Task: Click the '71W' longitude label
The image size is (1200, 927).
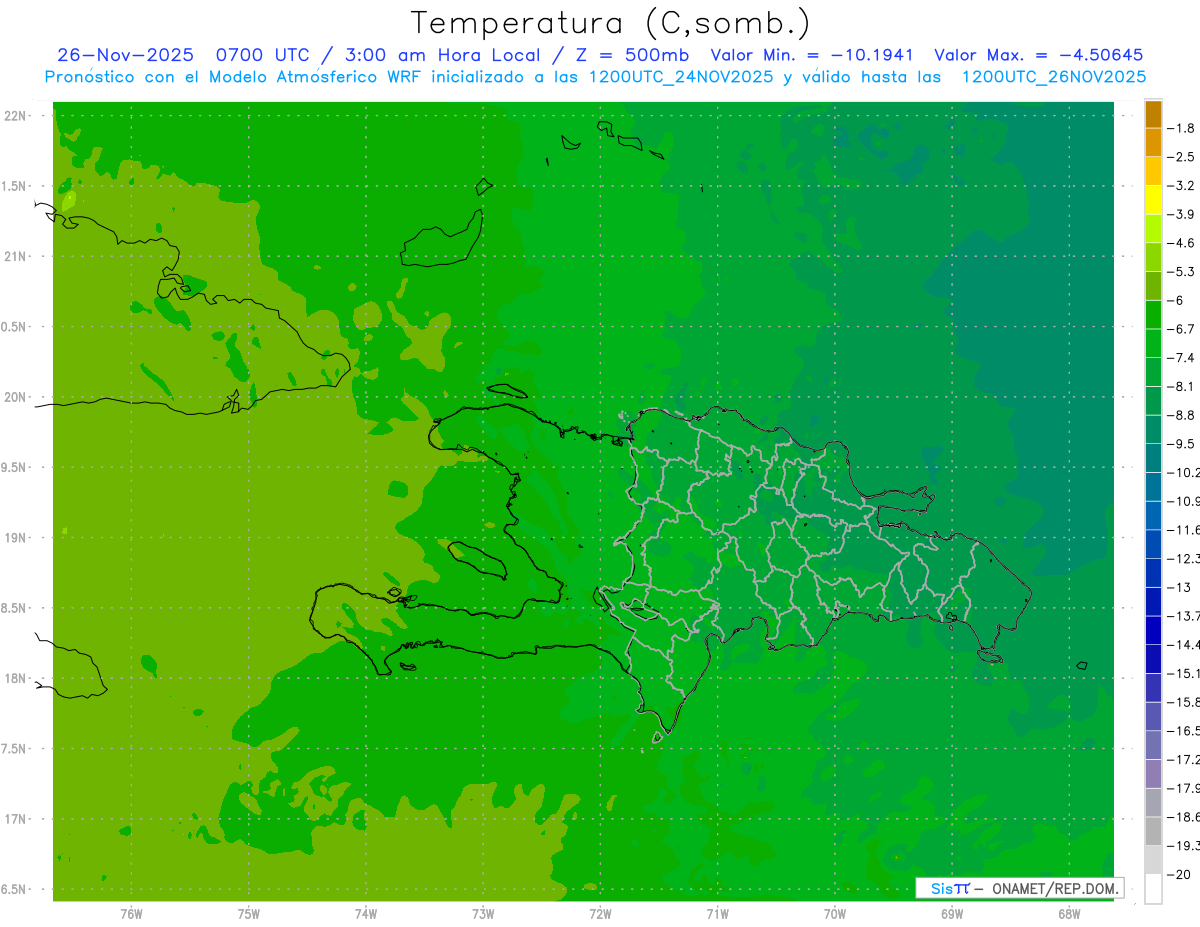Action: point(717,913)
